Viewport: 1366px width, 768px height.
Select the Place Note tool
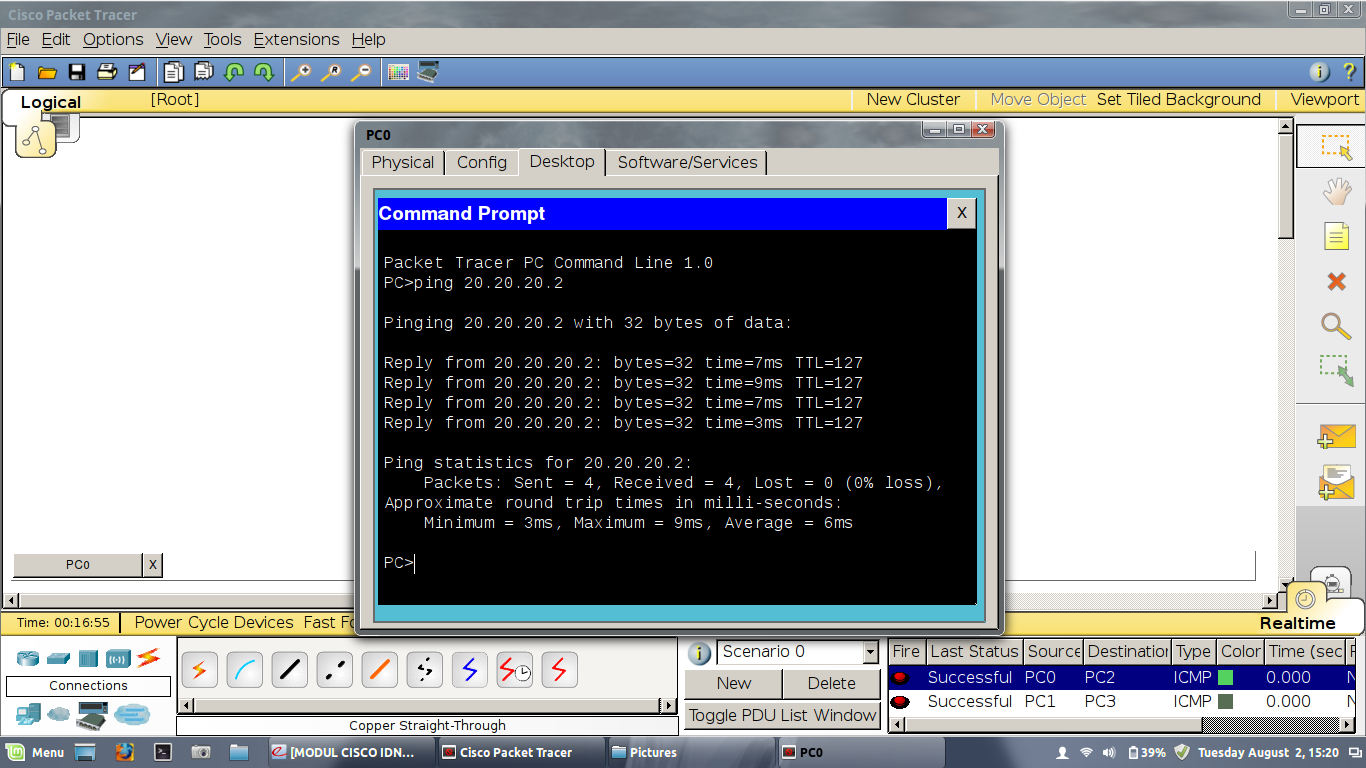[1335, 235]
